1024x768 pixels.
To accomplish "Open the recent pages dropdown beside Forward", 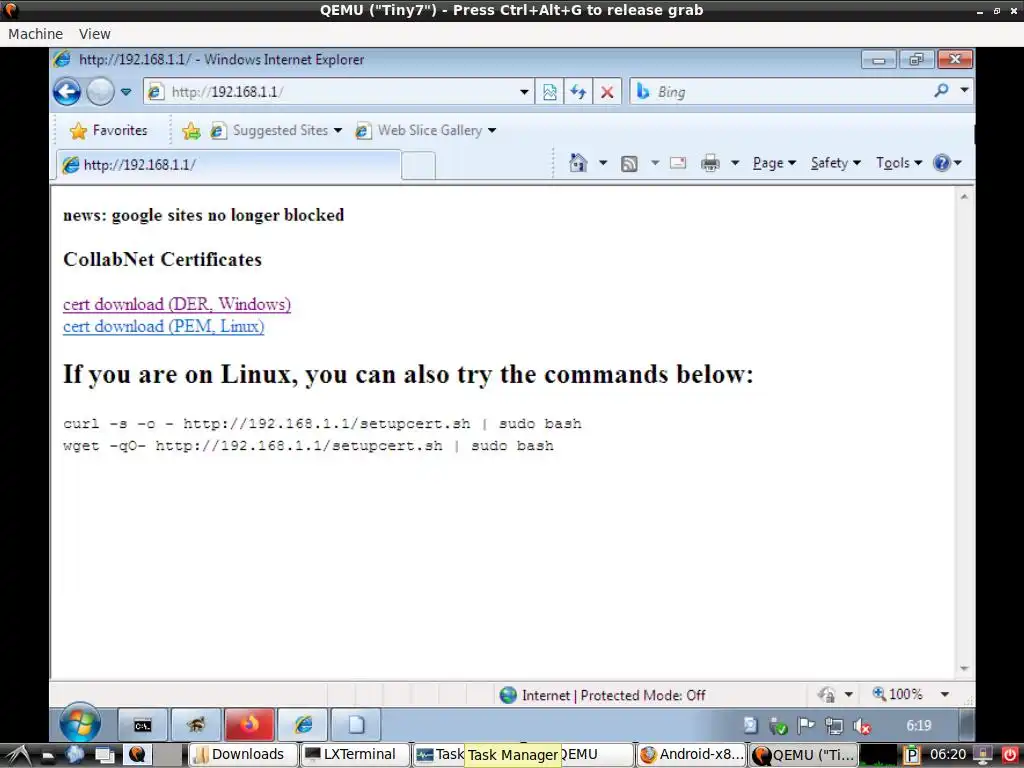I will (x=126, y=91).
